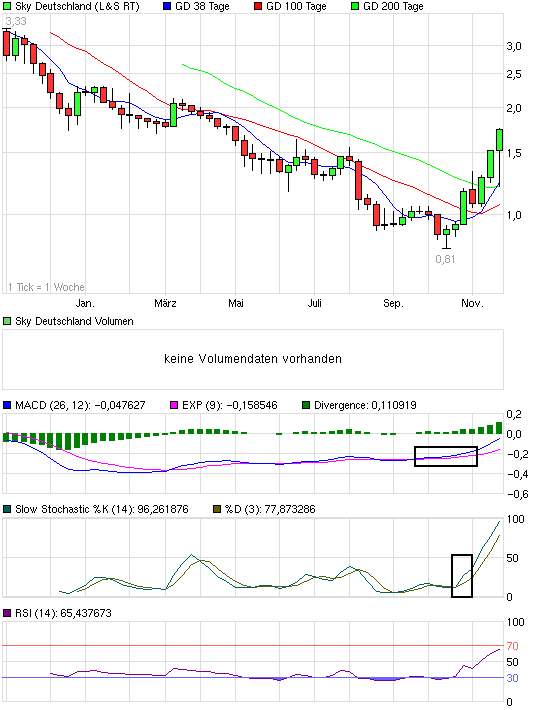545x710 pixels.
Task: Click the MACD axis value 0,2
Action: tap(514, 414)
